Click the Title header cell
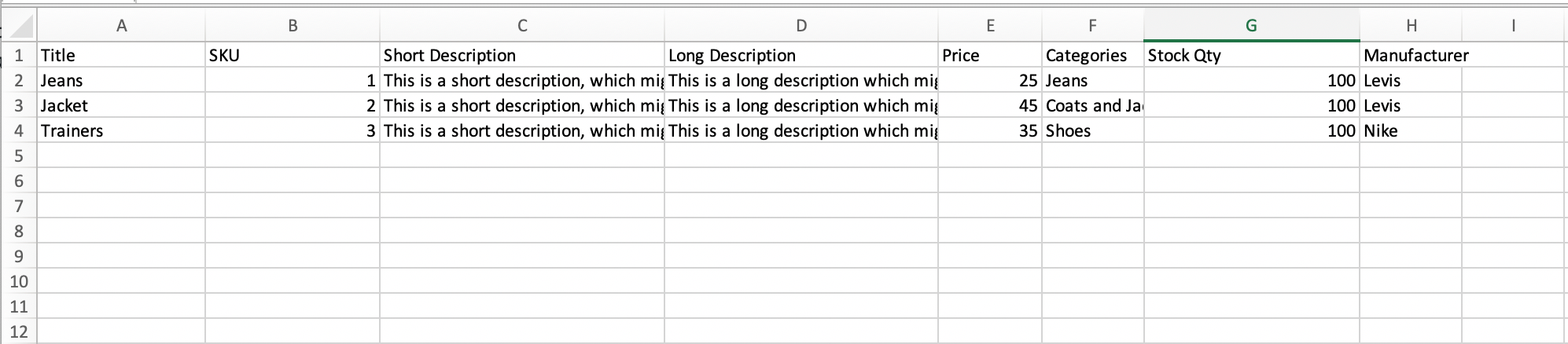This screenshot has width=1568, height=344. (x=121, y=55)
